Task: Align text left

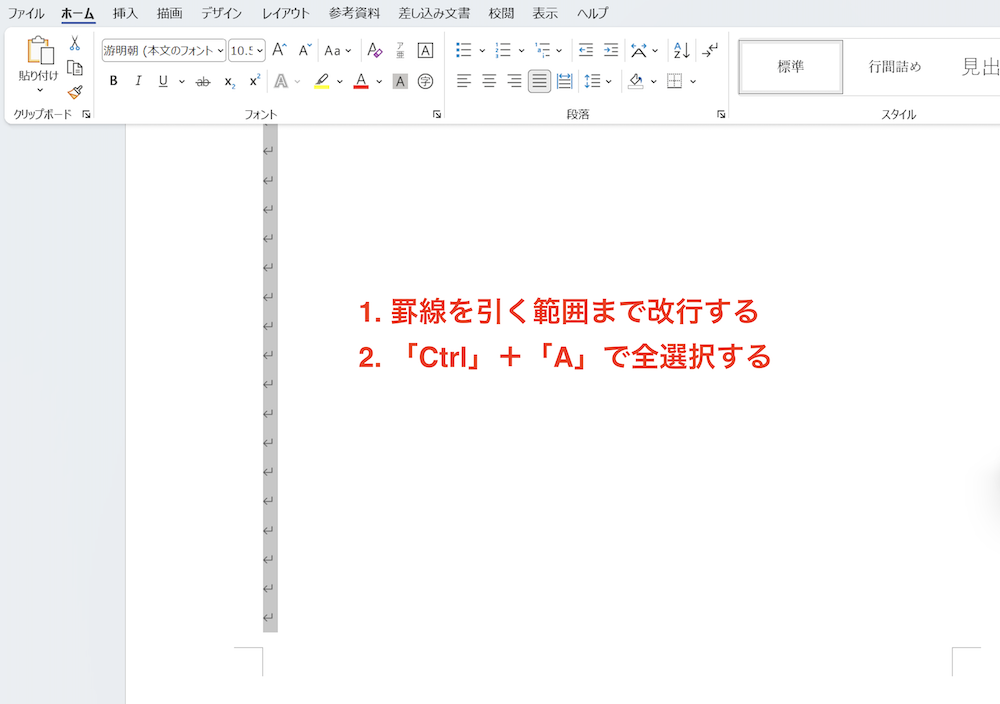Action: (x=464, y=81)
